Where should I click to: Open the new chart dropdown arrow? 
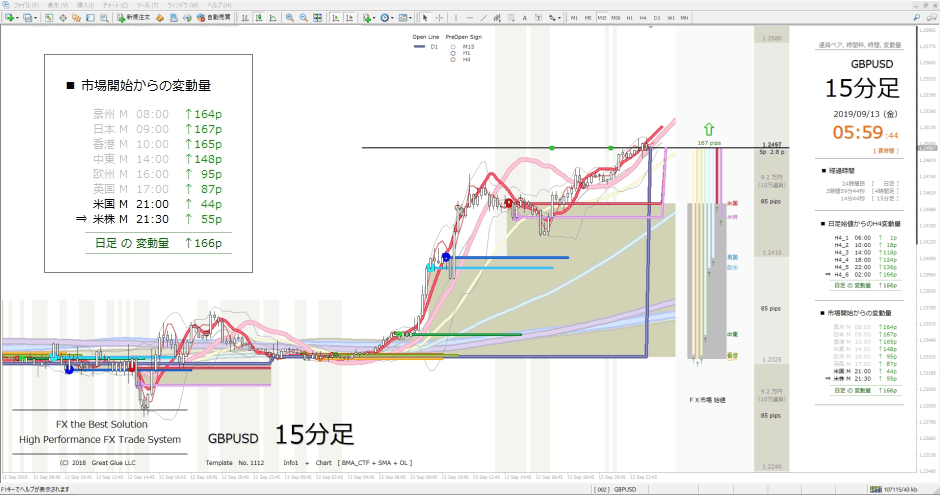pyautogui.click(x=17, y=18)
